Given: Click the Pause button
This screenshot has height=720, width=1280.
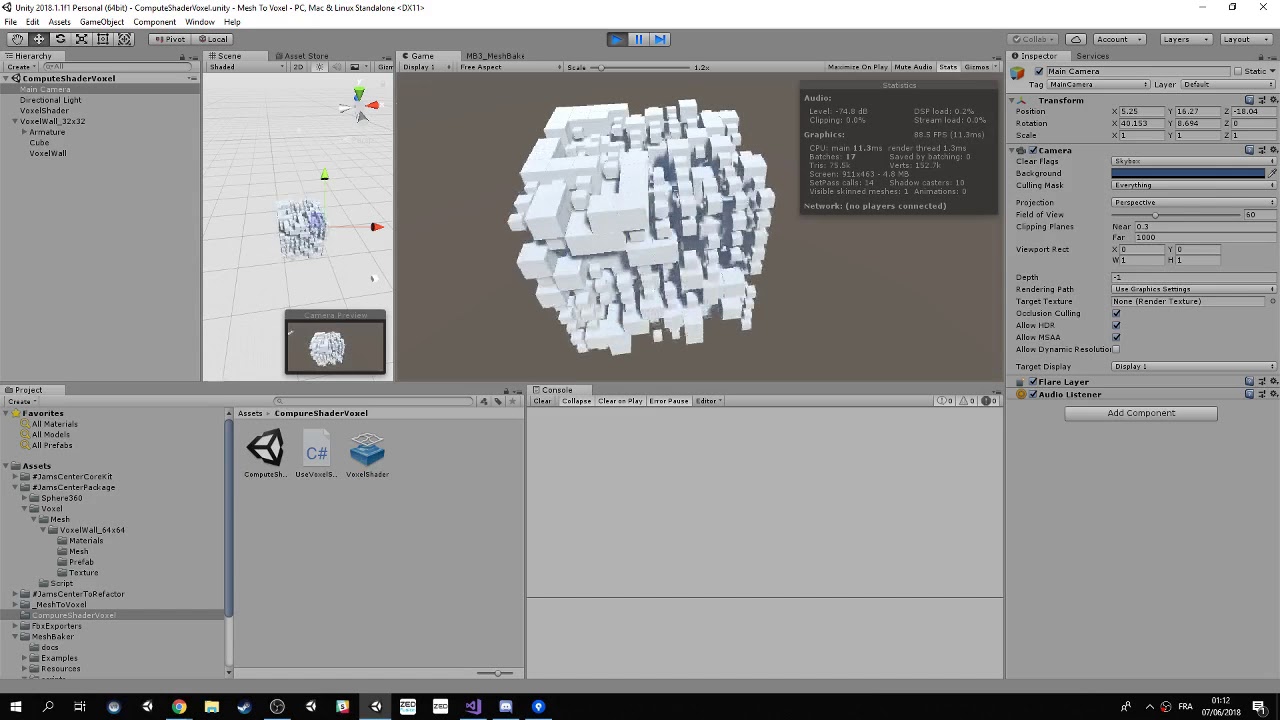Looking at the screenshot, I should (639, 39).
